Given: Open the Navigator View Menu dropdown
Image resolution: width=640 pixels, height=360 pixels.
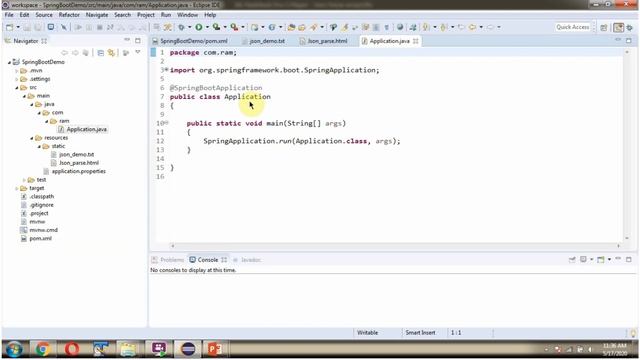Looking at the screenshot, I should [138, 52].
